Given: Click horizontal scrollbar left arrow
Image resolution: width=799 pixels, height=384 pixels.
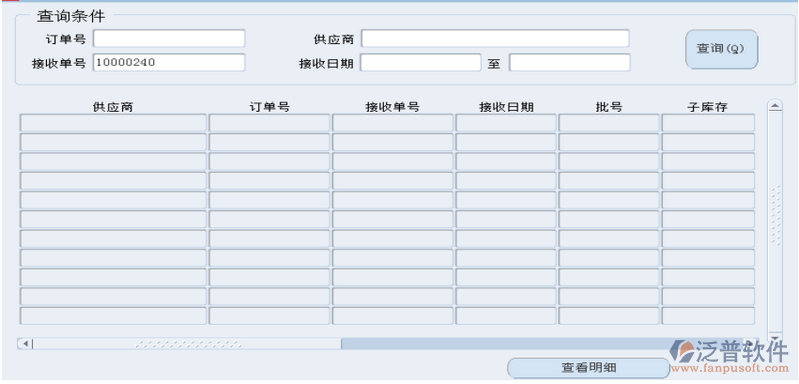Looking at the screenshot, I should 25,344.
